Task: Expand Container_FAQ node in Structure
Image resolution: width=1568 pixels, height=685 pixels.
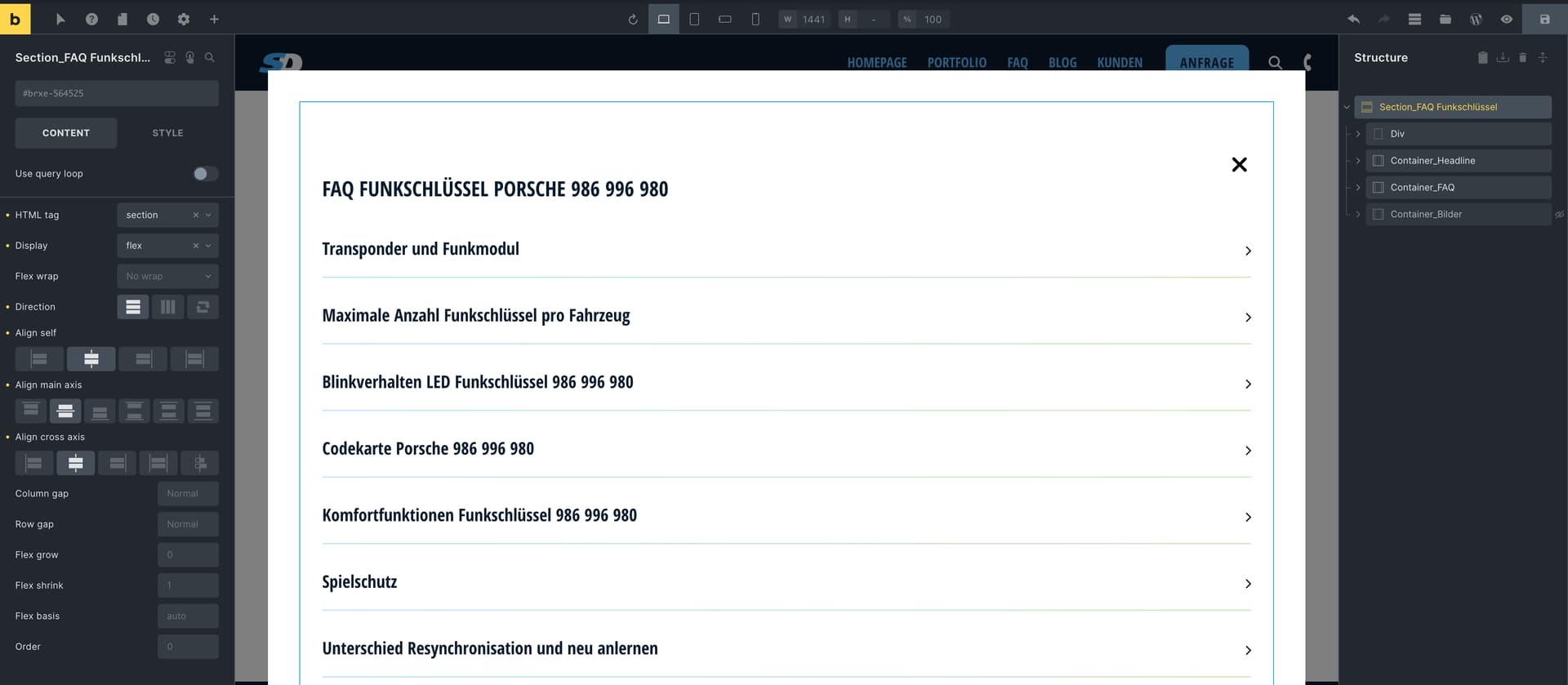Action: (x=1358, y=188)
